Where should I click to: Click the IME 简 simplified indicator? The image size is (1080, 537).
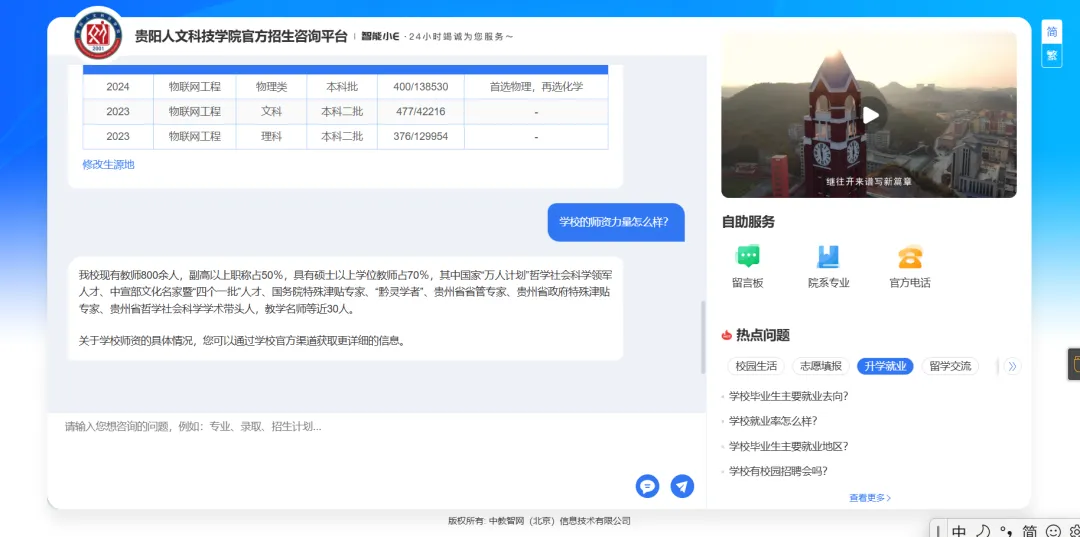point(1030,531)
